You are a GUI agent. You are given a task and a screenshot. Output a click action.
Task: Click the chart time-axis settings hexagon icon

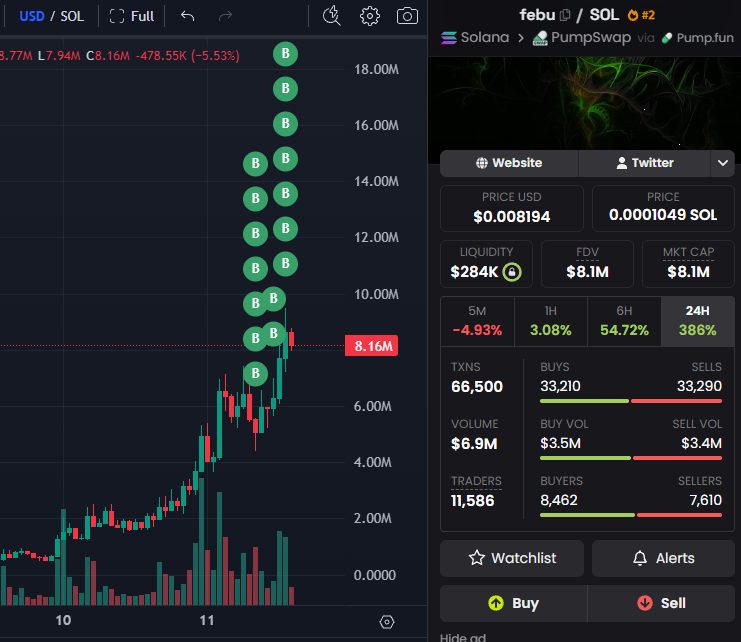[x=387, y=622]
